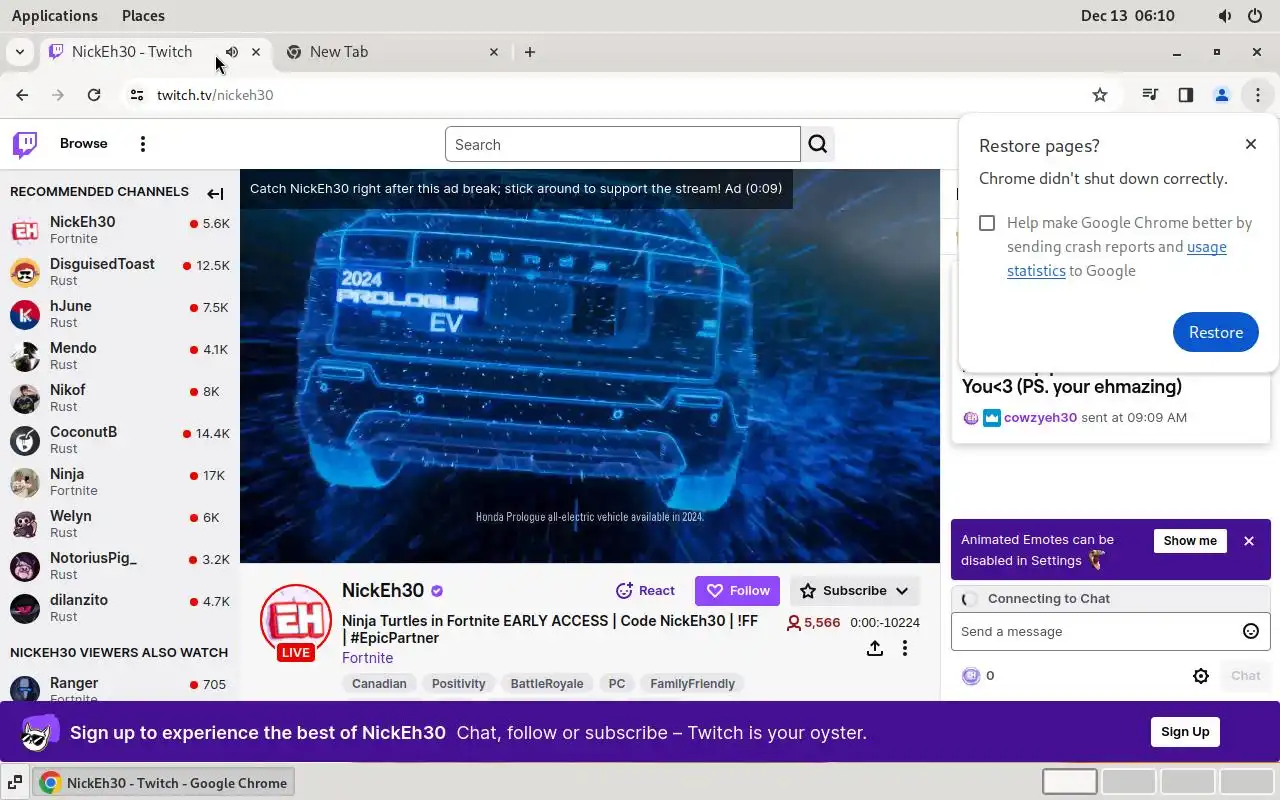The height and width of the screenshot is (800, 1280).
Task: Open the usage statistics link
Action: coord(1117,259)
